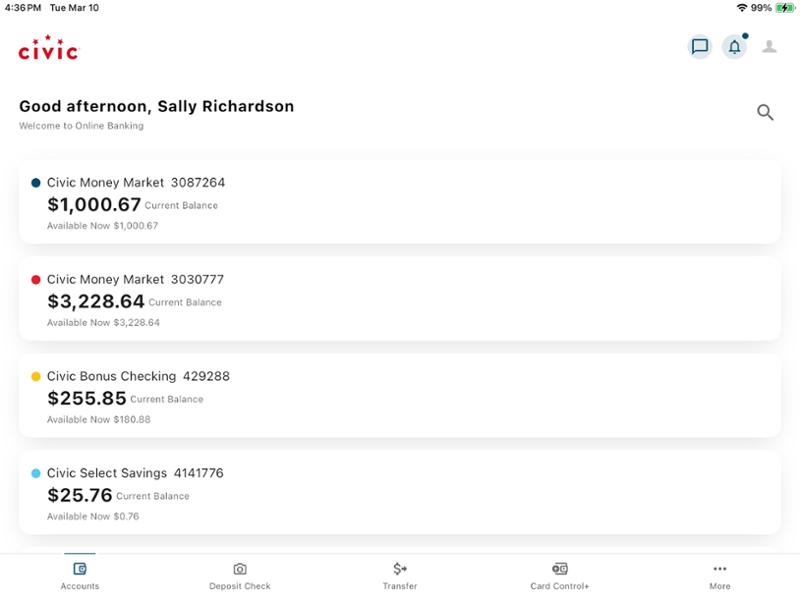Screen dimensions: 800x600
Task: Tap the 4:36 PM clock in status bar
Action: tap(23, 8)
